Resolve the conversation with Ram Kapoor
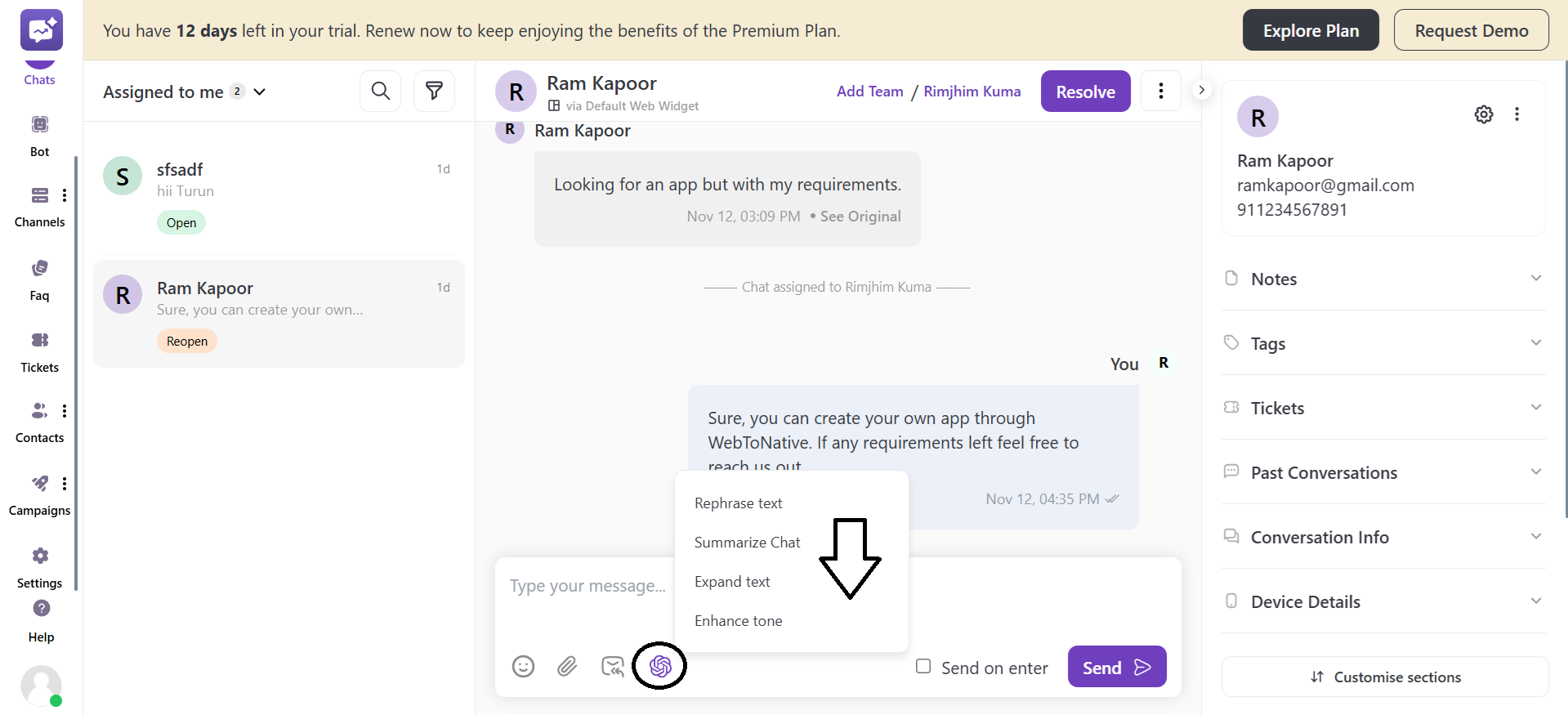1568x715 pixels. (x=1085, y=91)
